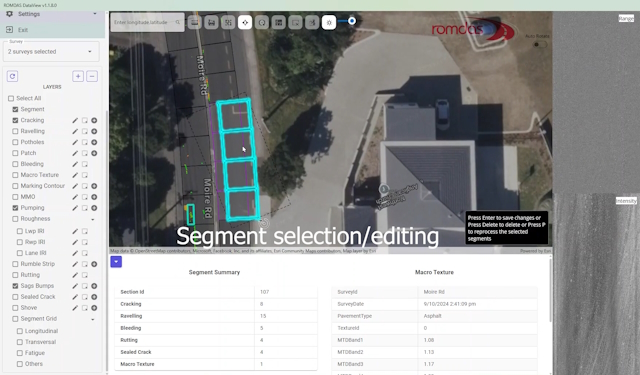Click the search magnifier in coordinate box
Image resolution: width=640 pixels, height=375 pixels.
pos(178,22)
